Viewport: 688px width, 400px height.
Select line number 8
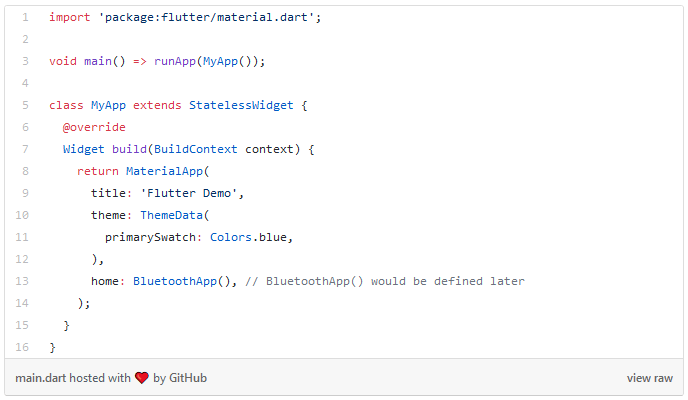pyautogui.click(x=25, y=171)
